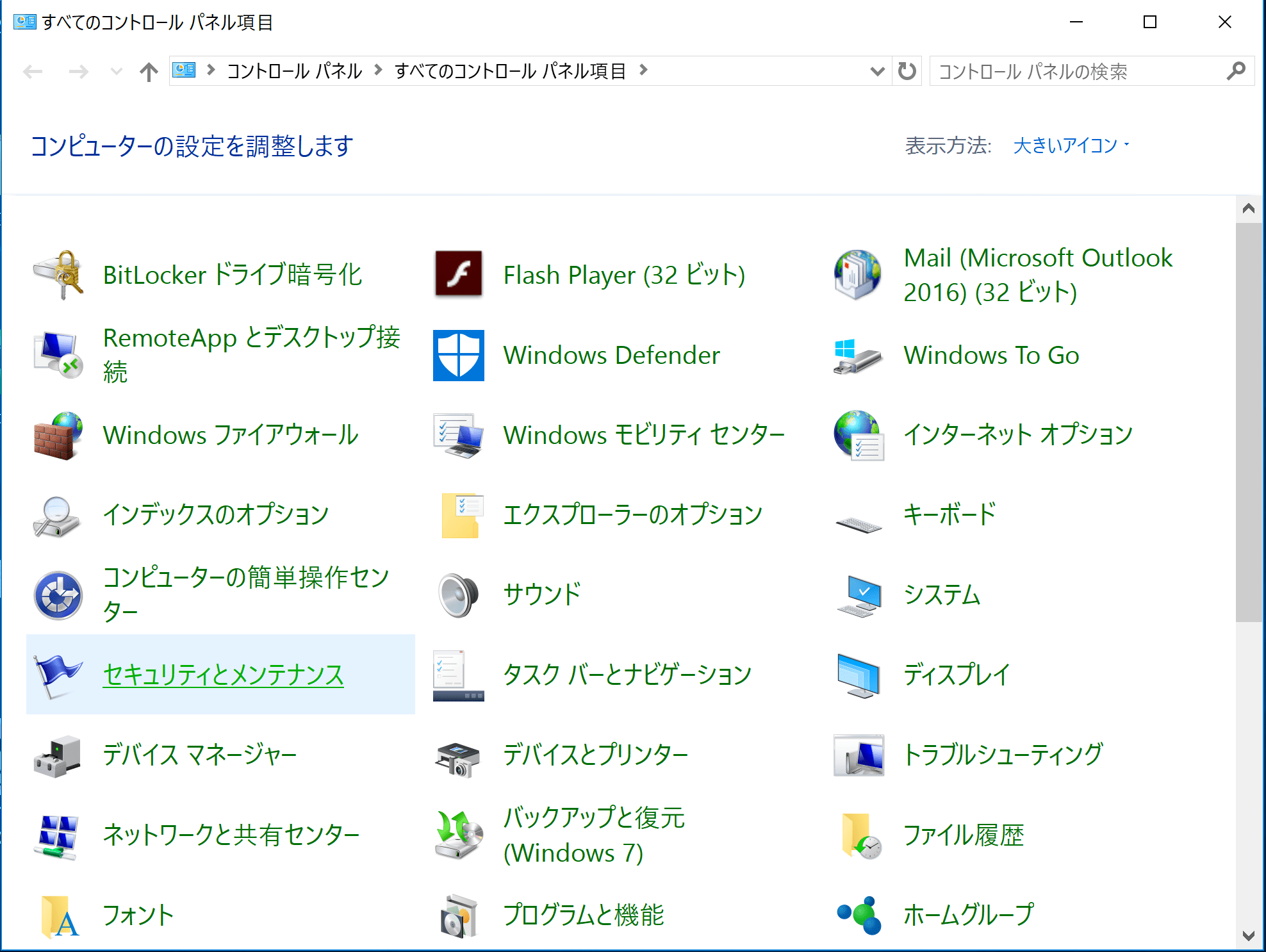Click the Windows ファイアウォール brick wall icon
Image resolution: width=1266 pixels, height=952 pixels.
pos(58,436)
